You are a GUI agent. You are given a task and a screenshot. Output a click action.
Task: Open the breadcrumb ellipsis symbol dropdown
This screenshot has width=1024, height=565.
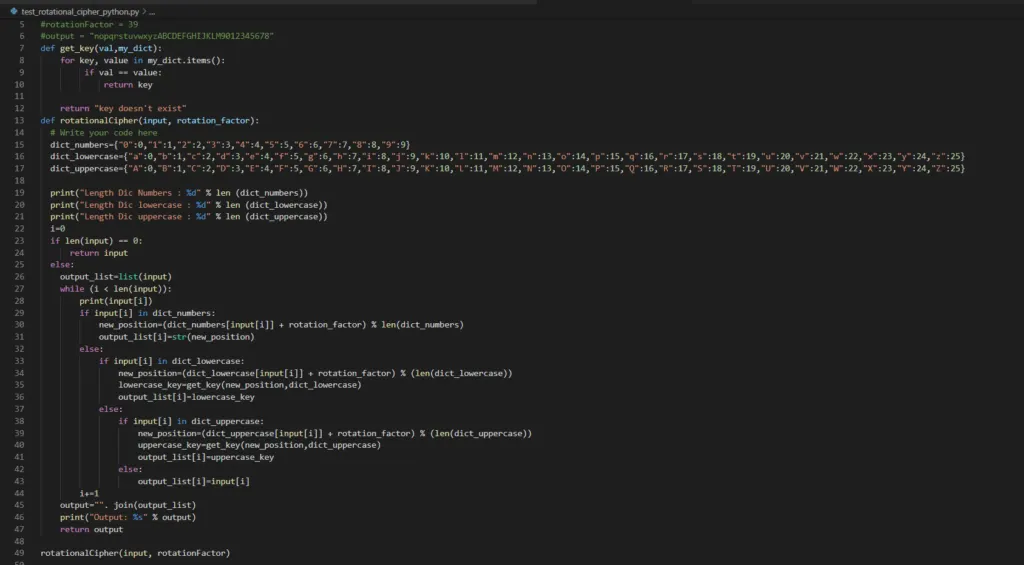[x=152, y=12]
